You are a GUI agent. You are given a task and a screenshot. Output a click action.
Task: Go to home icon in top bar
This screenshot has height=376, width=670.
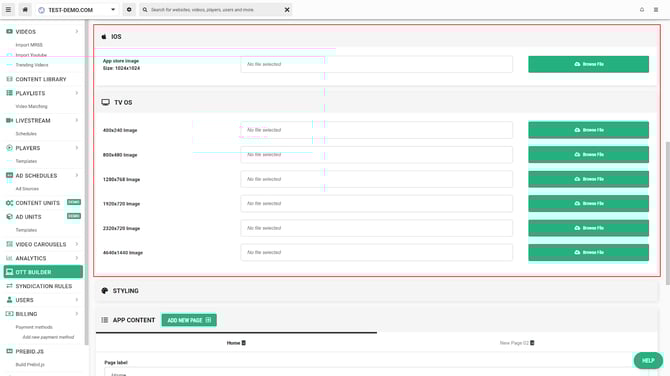pyautogui.click(x=25, y=9)
